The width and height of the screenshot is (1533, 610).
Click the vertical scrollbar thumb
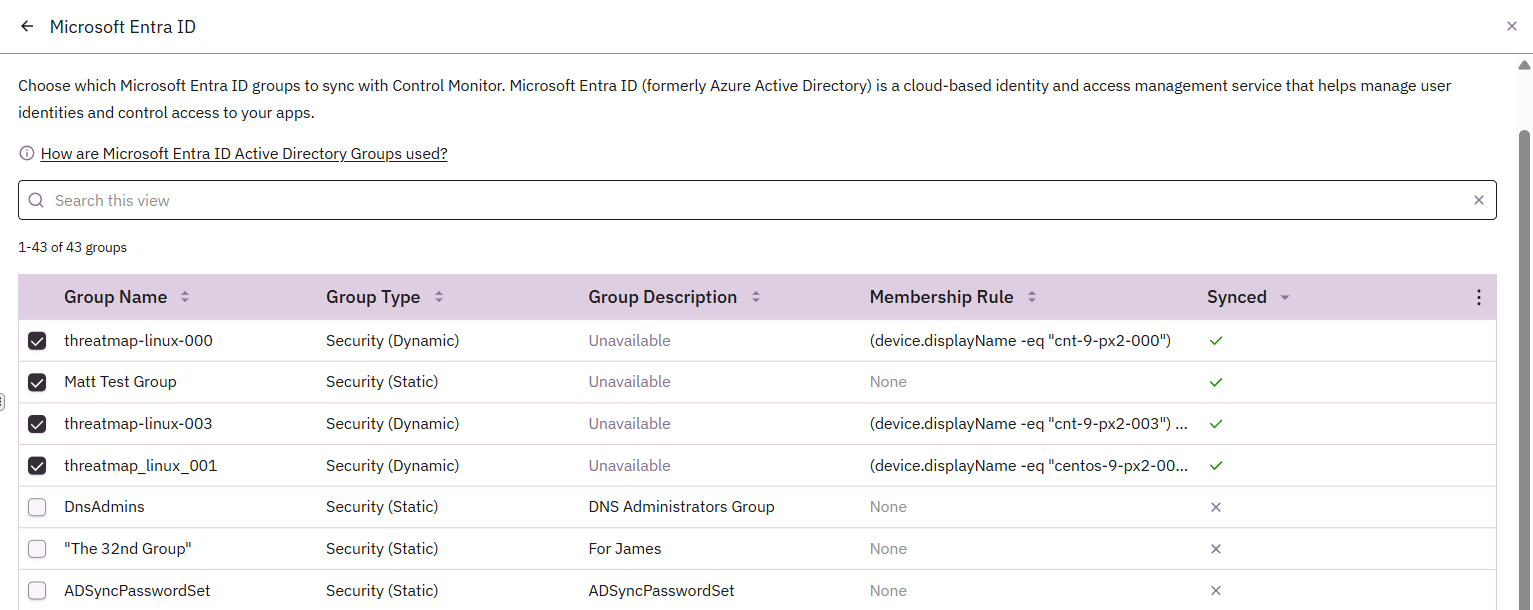pyautogui.click(x=1525, y=300)
